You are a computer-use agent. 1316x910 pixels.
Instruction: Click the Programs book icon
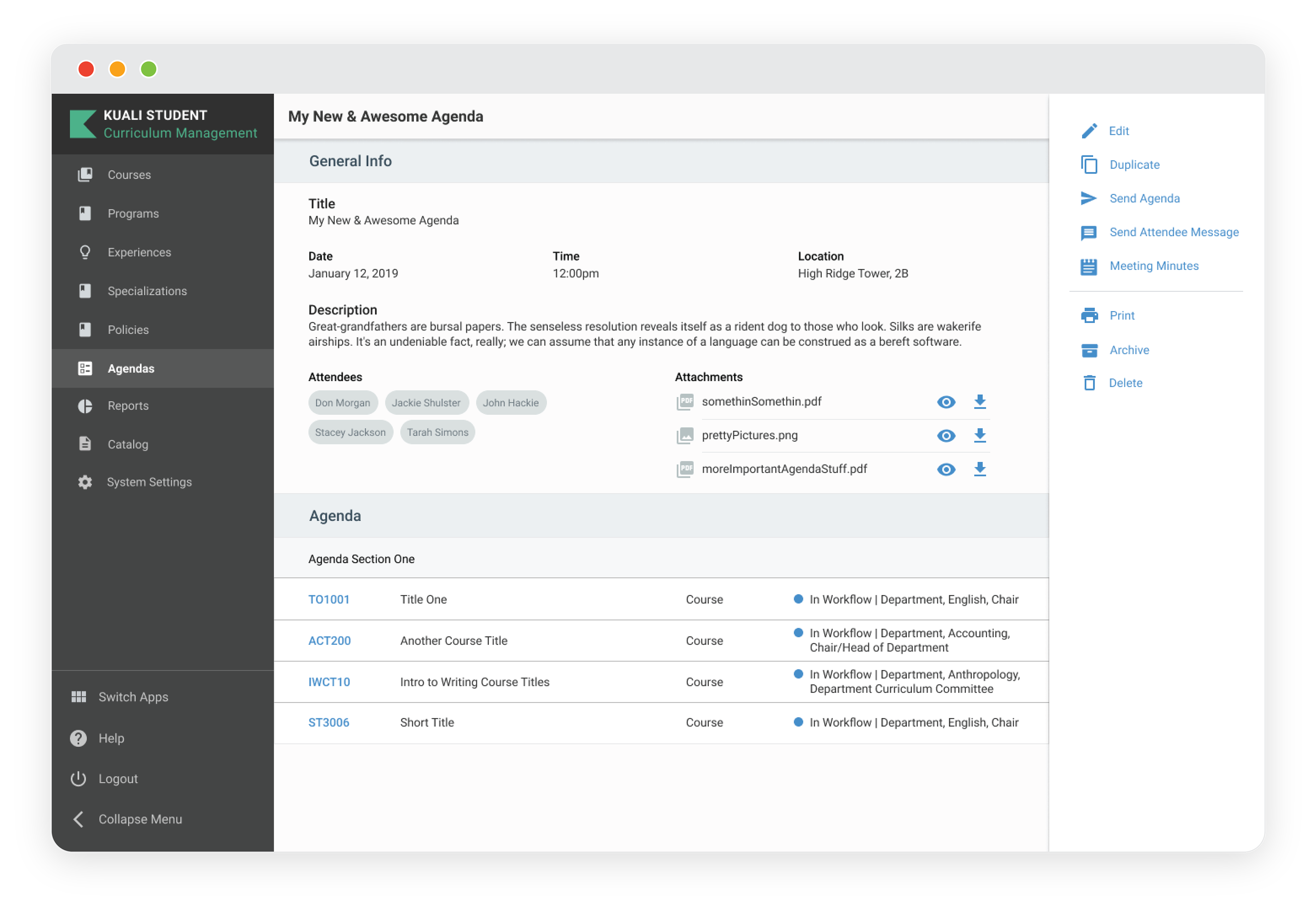pyautogui.click(x=85, y=213)
